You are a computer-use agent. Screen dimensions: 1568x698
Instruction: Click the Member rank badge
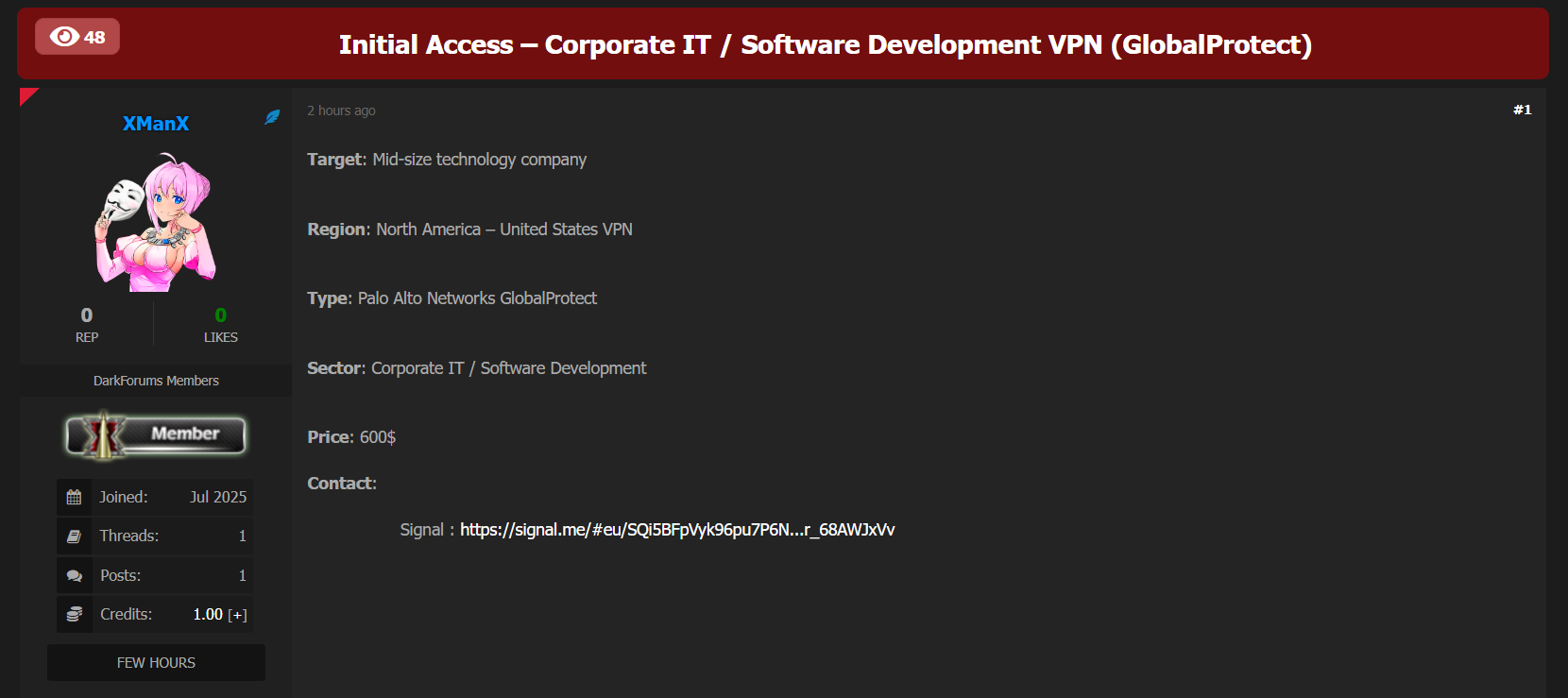coord(156,434)
